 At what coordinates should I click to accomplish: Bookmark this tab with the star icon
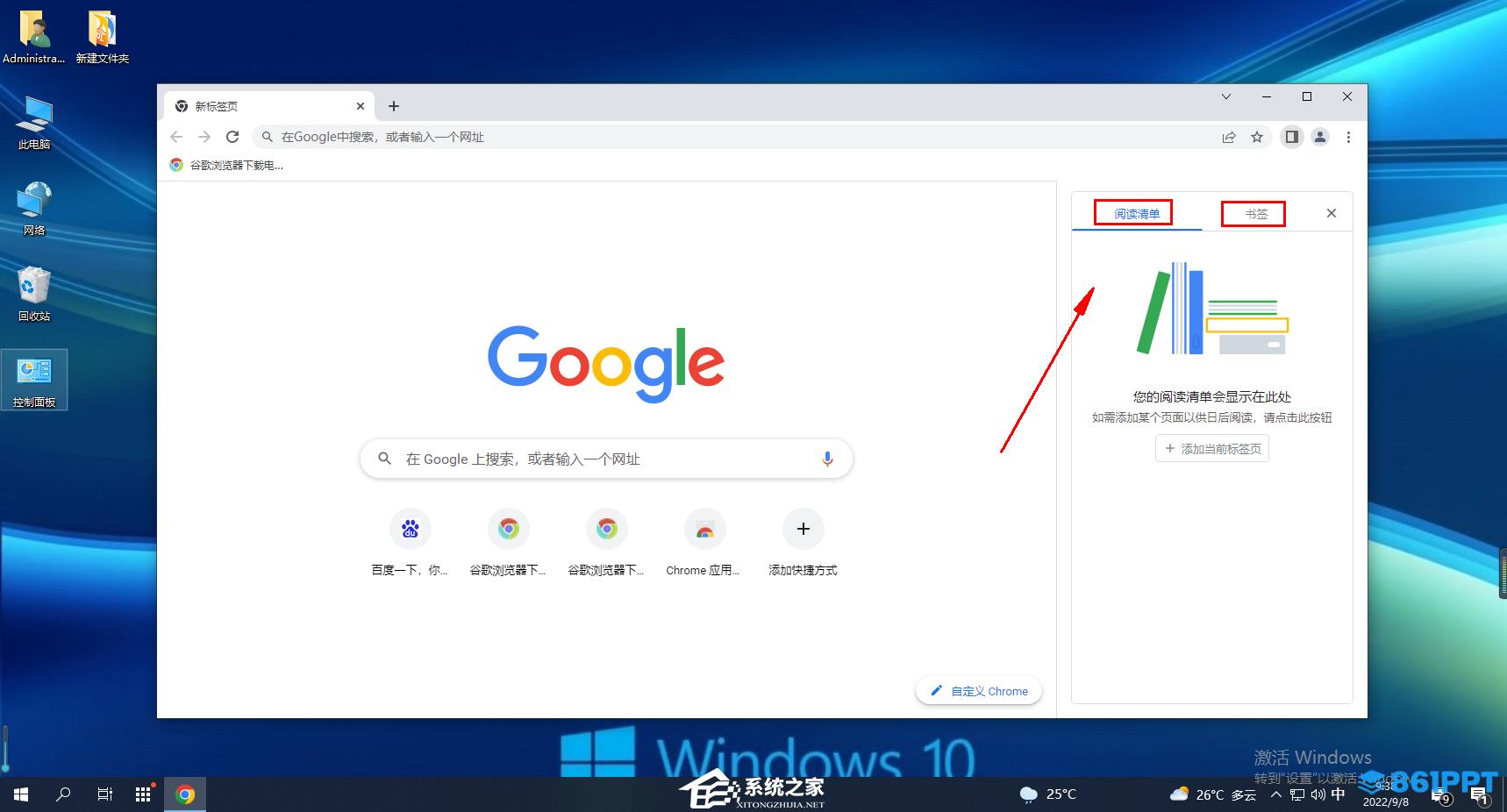(1257, 137)
